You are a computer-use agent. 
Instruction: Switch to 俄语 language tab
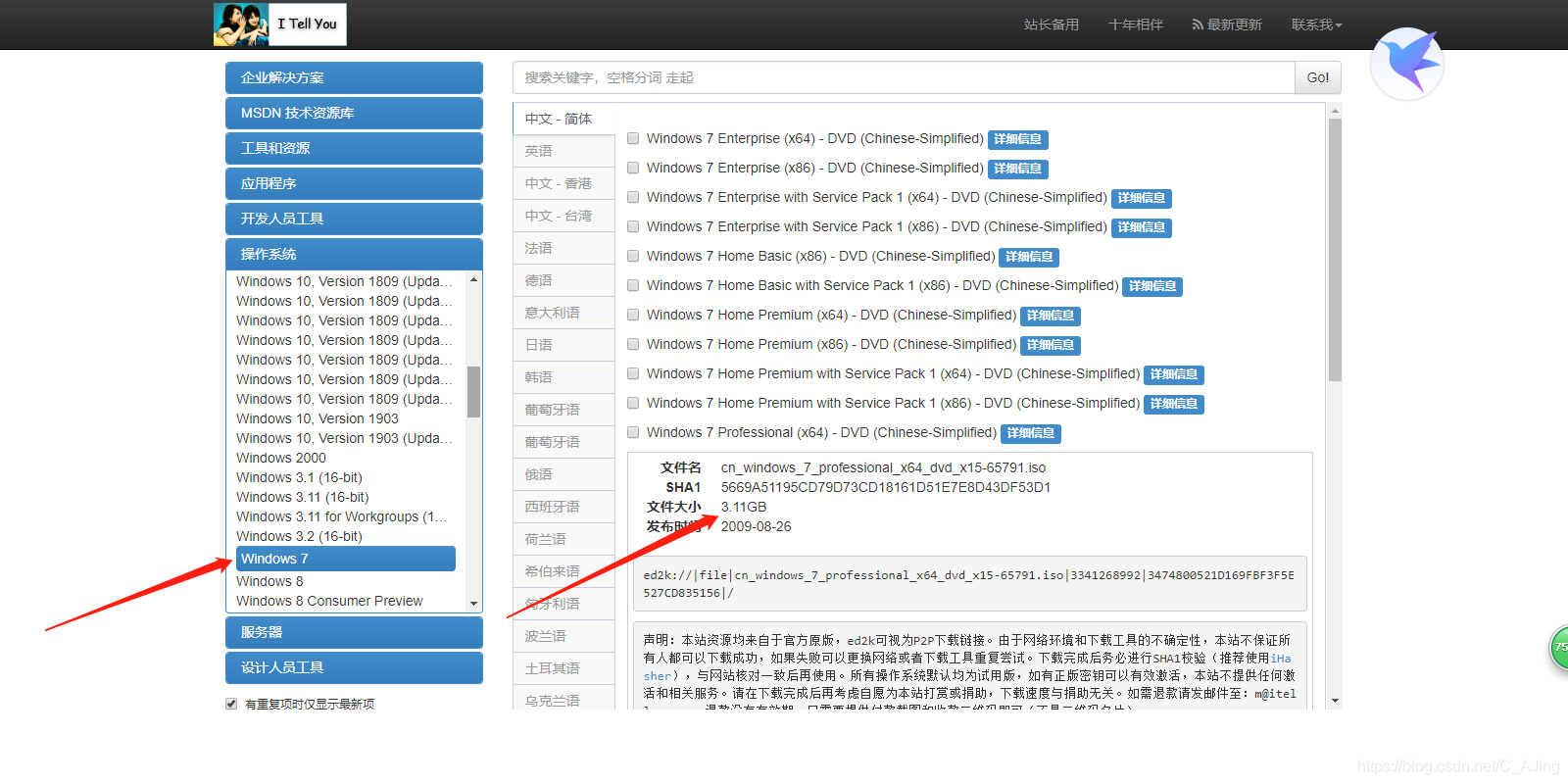pyautogui.click(x=563, y=474)
